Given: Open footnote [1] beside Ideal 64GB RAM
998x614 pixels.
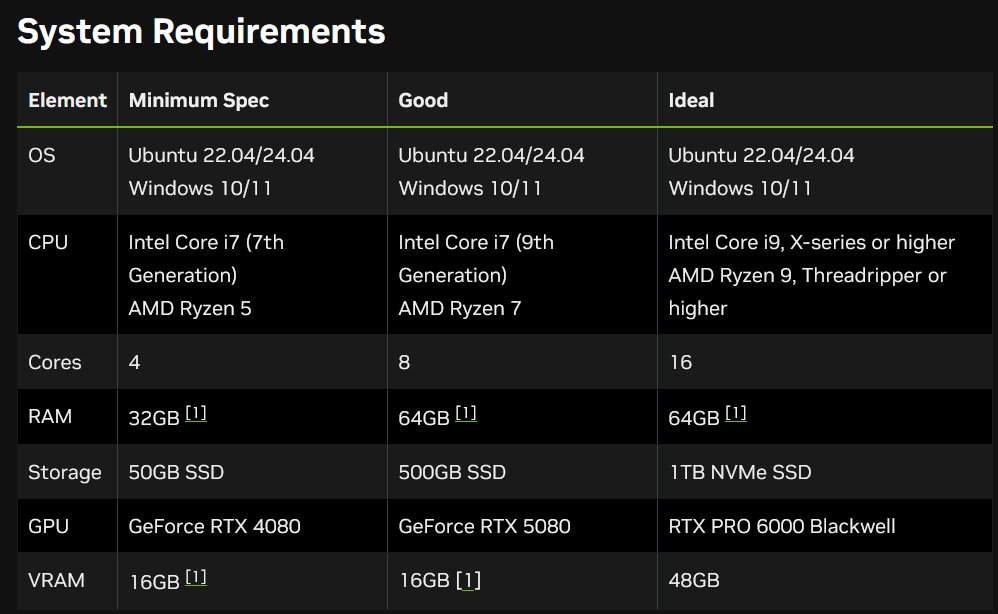Looking at the screenshot, I should tap(736, 414).
